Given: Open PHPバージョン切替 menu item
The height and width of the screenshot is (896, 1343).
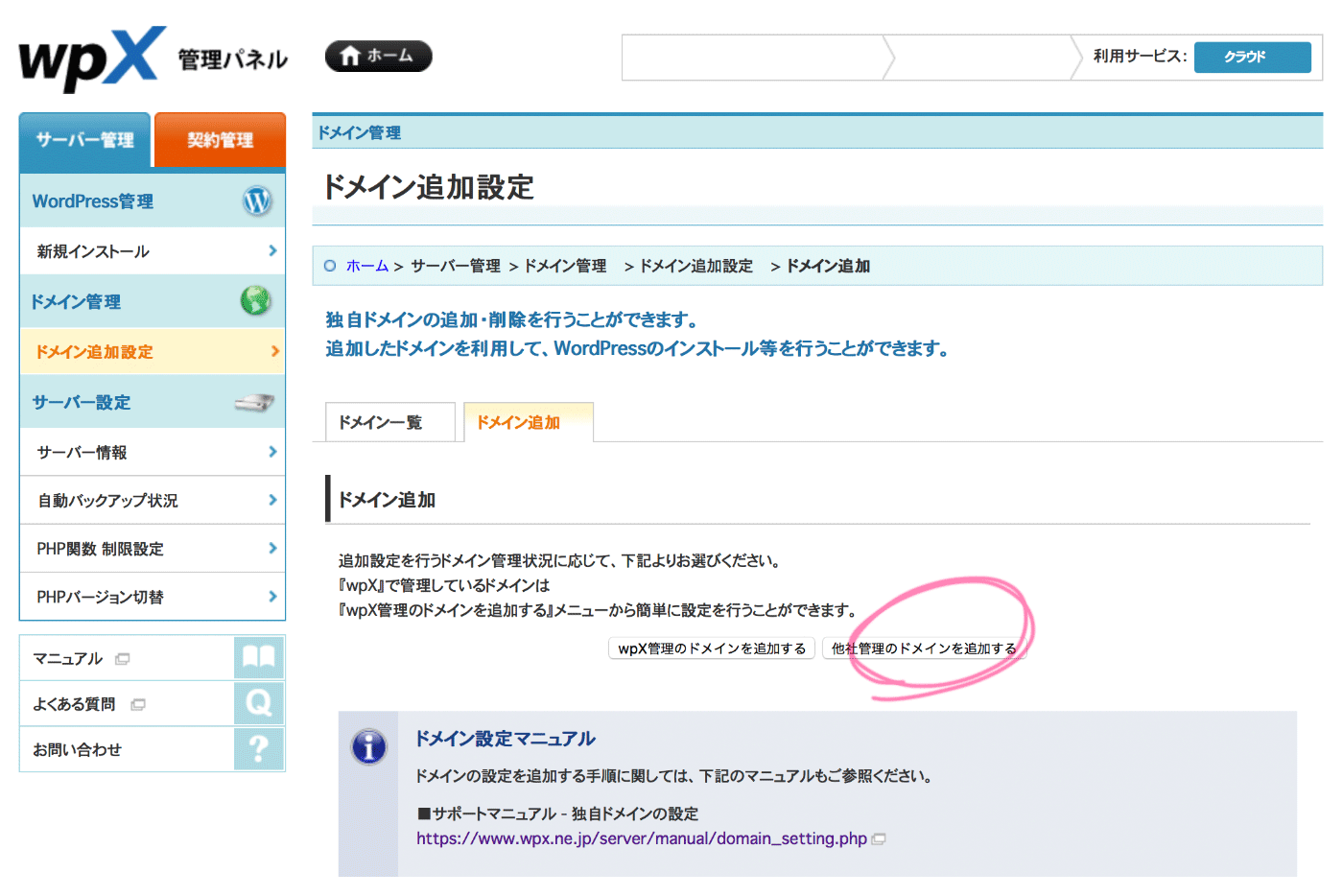Looking at the screenshot, I should (153, 597).
